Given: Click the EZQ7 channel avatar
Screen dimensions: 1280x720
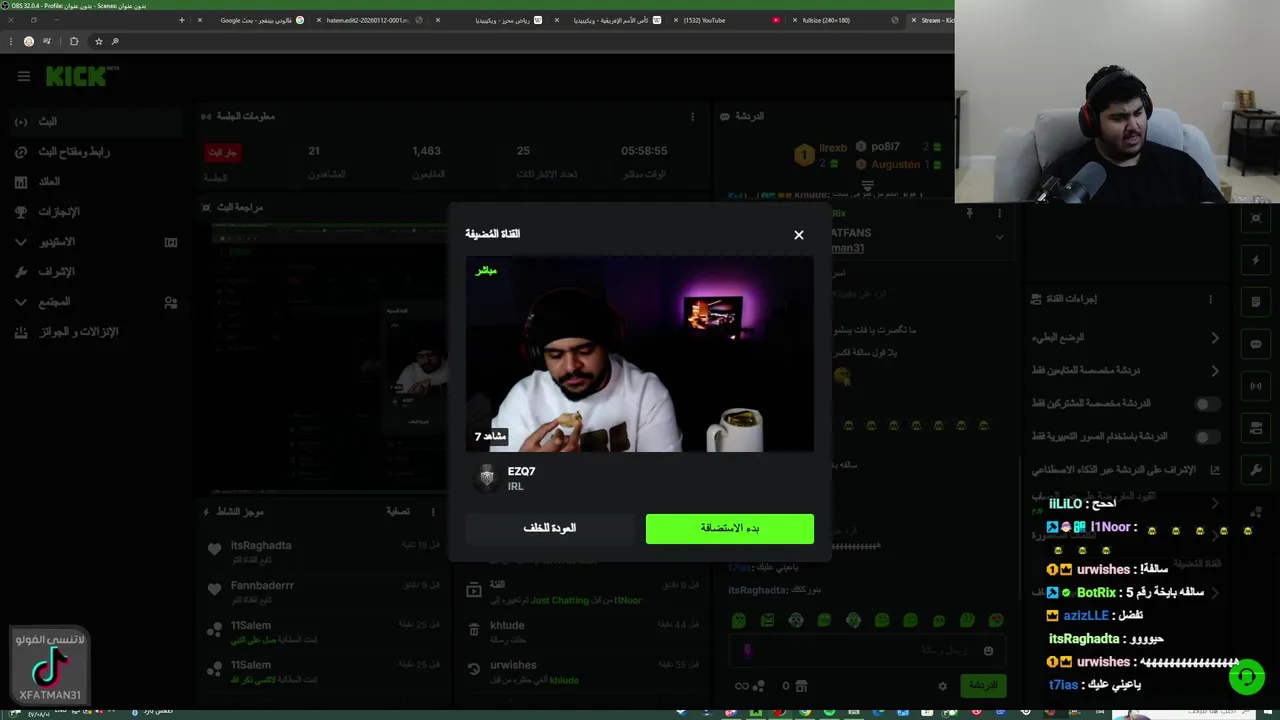Looking at the screenshot, I should [x=487, y=478].
